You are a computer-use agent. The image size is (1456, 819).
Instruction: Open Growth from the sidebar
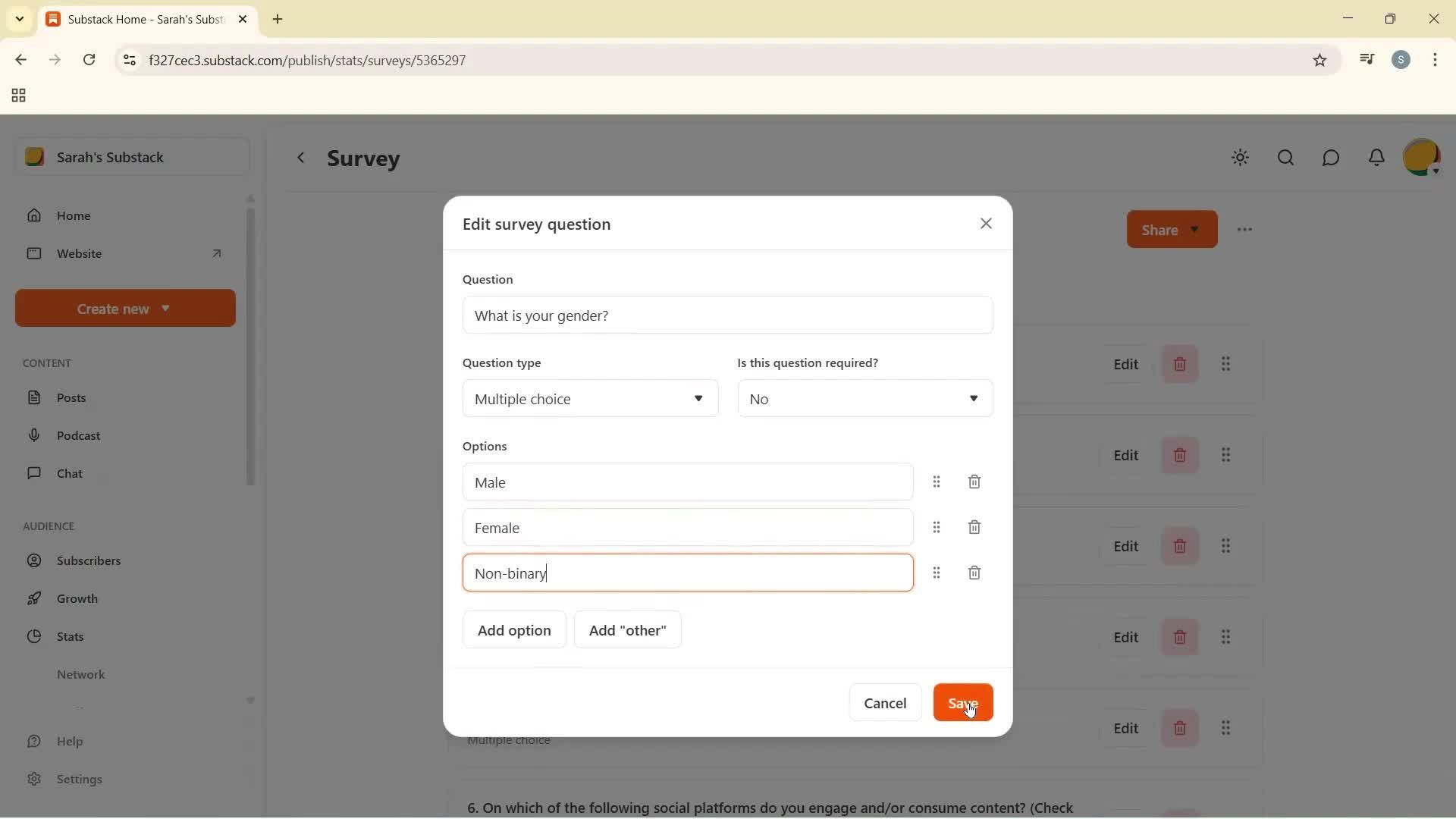(35, 598)
